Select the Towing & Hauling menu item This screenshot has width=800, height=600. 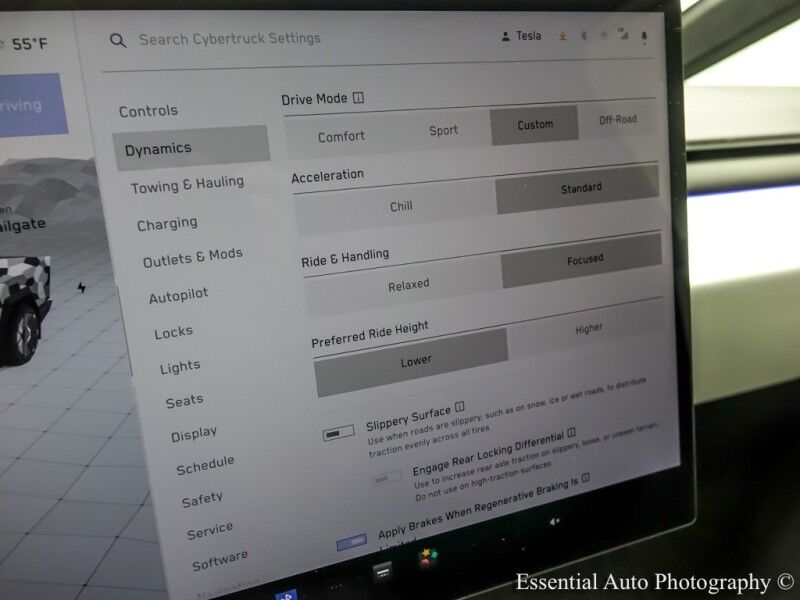click(x=187, y=185)
